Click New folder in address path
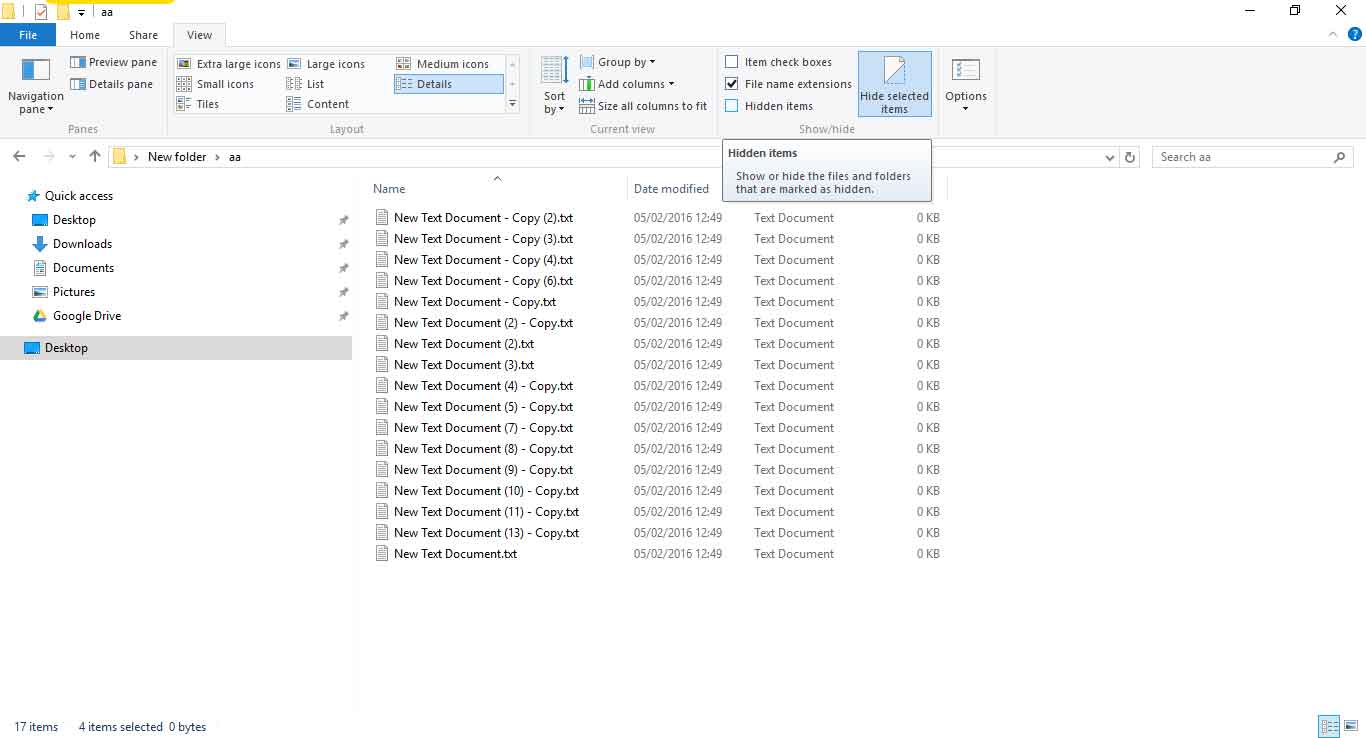This screenshot has width=1366, height=738. (177, 157)
